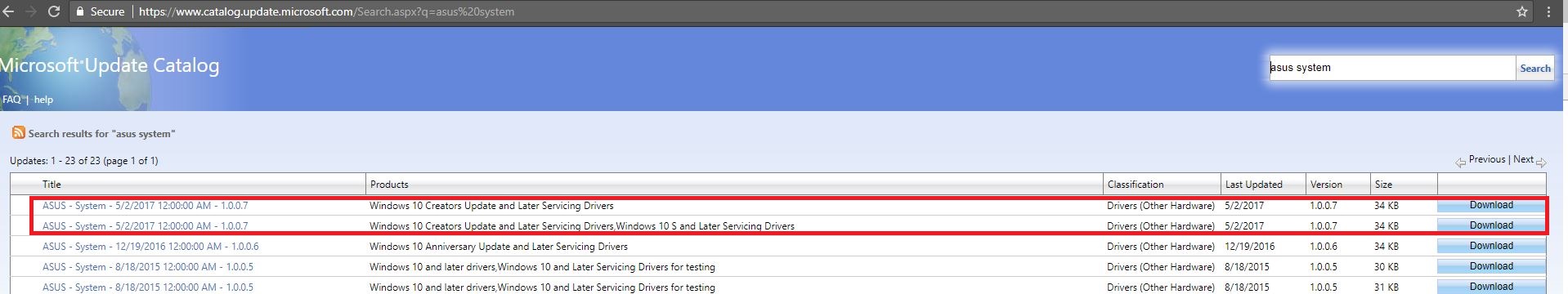Click the right arrow icon beside Next
This screenshot has height=294, width=1568.
1541,163
